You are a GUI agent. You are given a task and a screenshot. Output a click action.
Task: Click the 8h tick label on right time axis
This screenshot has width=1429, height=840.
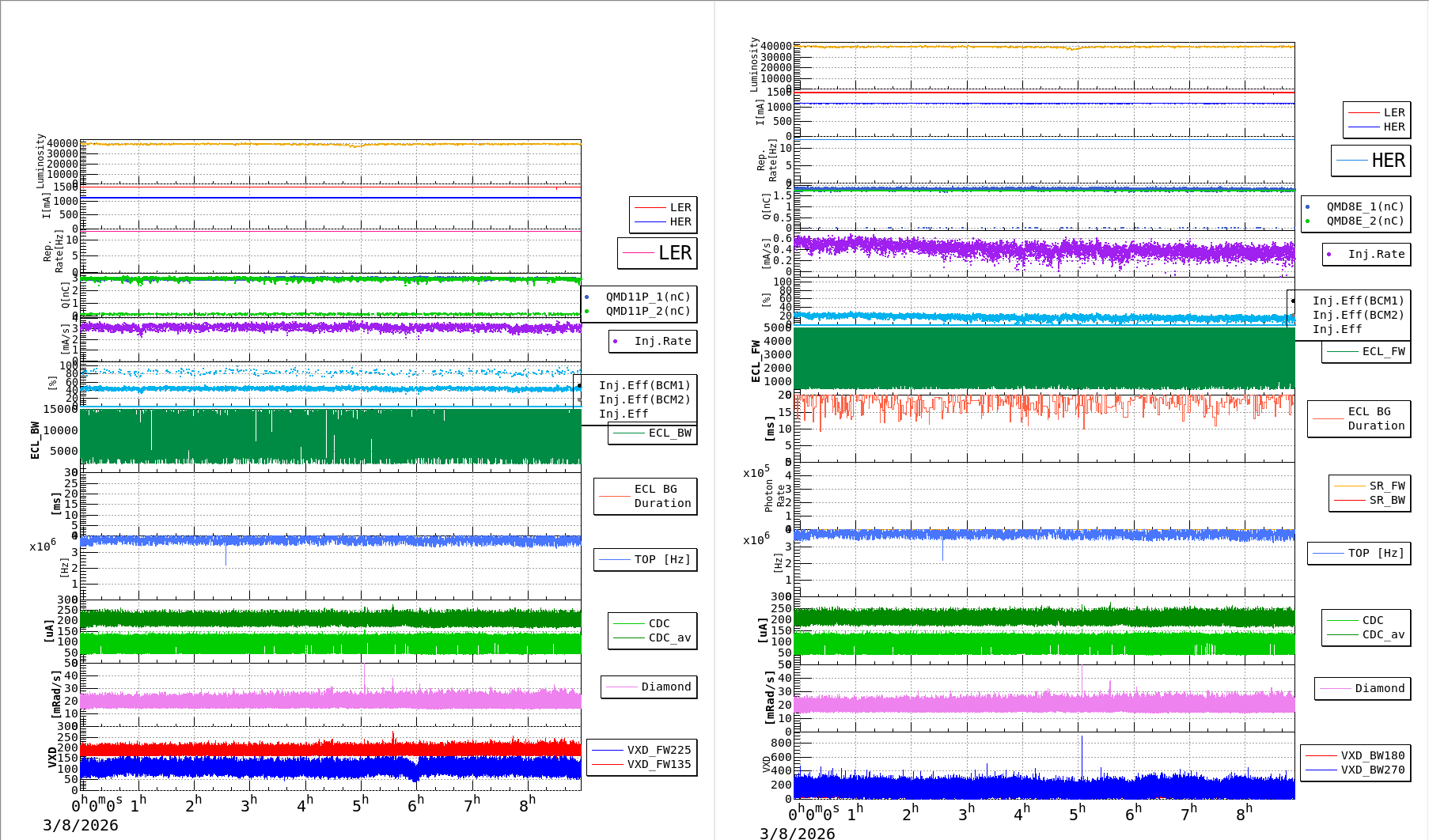(x=1244, y=812)
